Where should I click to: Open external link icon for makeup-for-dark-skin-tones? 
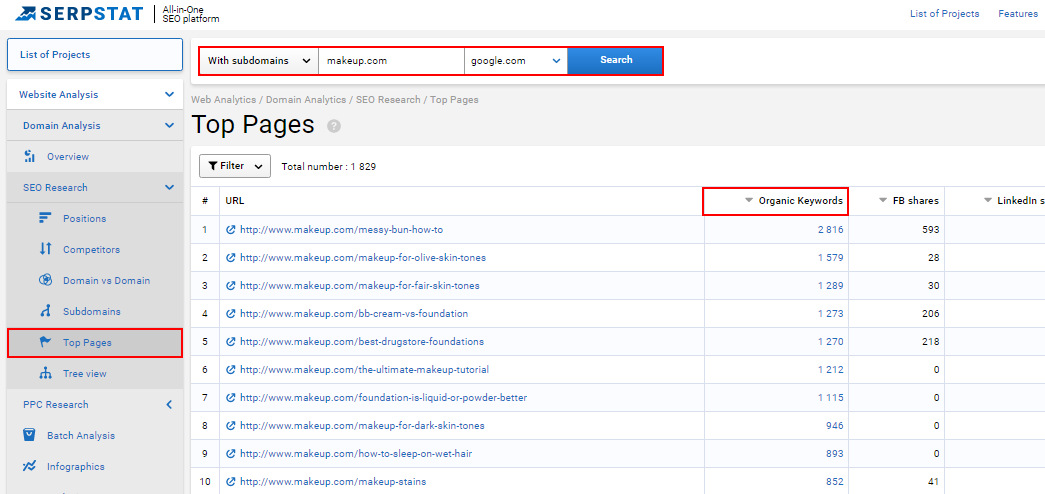231,425
